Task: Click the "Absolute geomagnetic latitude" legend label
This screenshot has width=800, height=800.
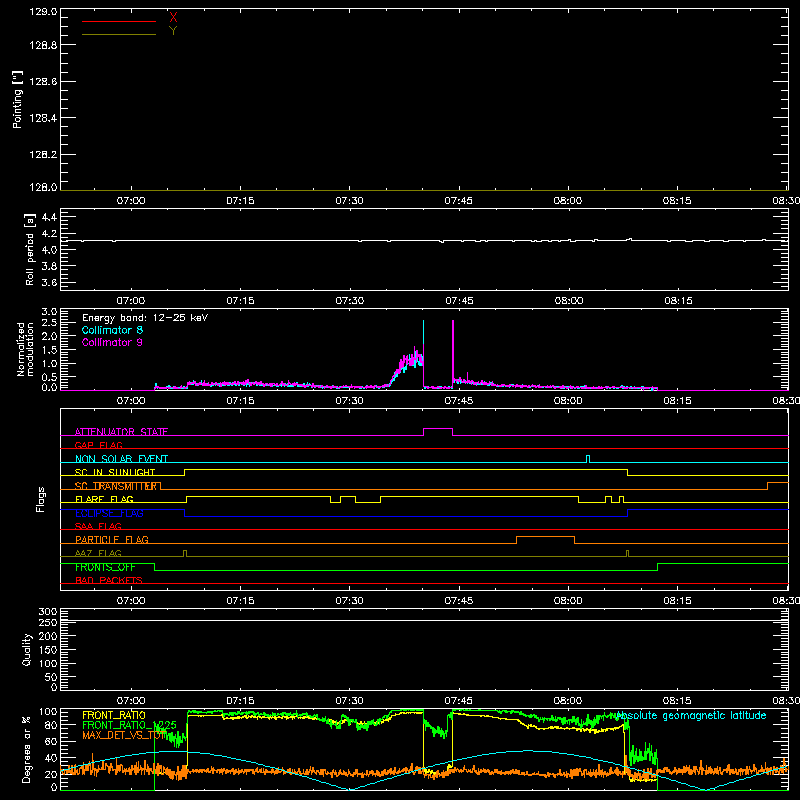Action: (691, 716)
